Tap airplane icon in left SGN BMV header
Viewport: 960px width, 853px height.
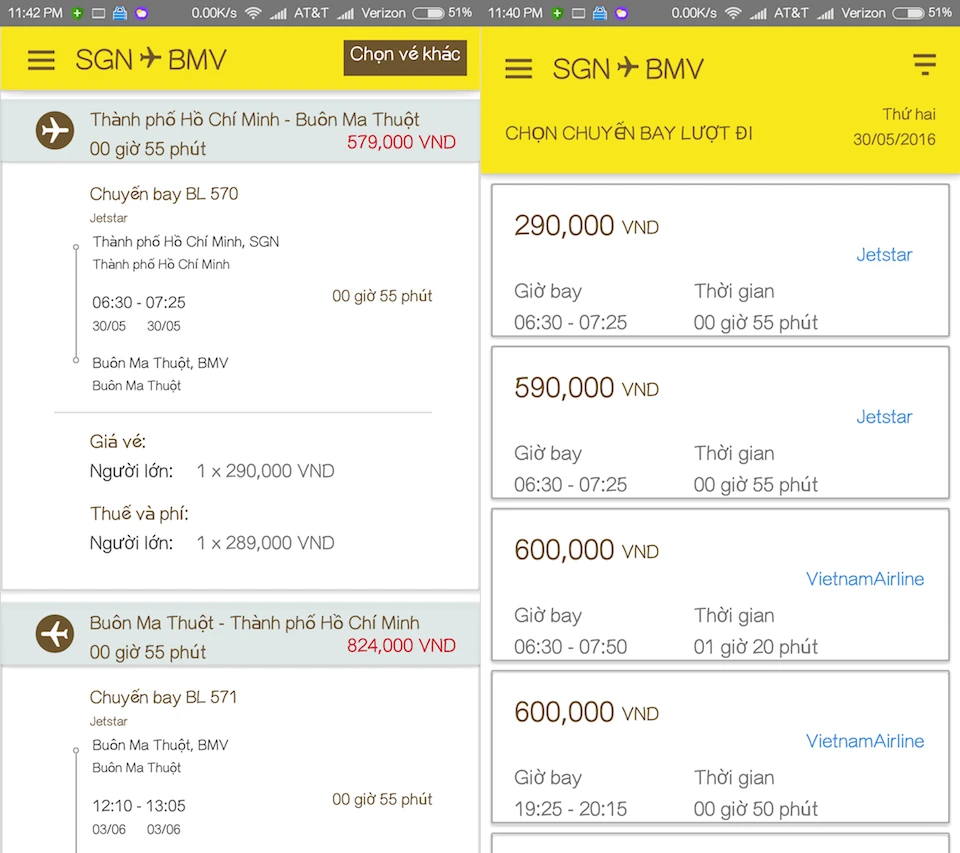(x=150, y=59)
